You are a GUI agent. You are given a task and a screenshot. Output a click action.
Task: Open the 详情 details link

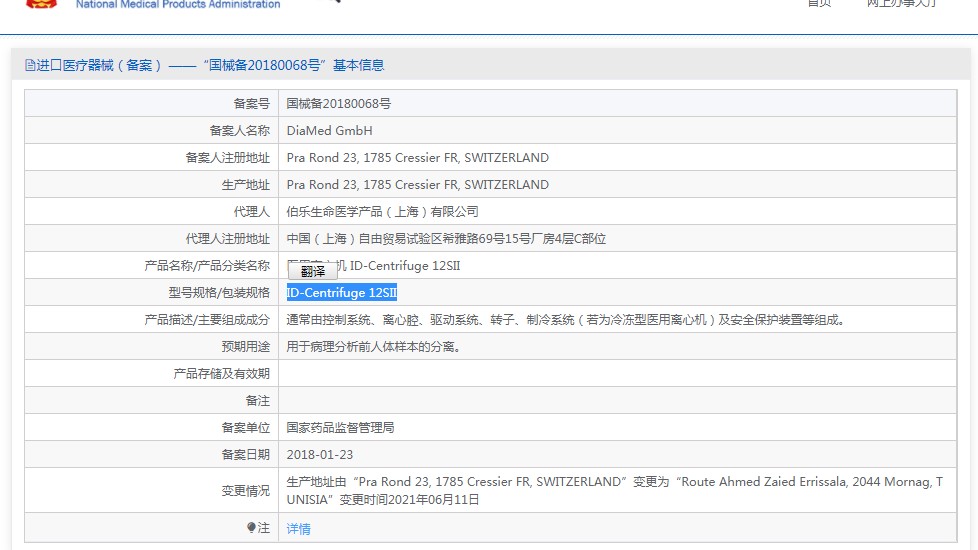pyautogui.click(x=298, y=529)
